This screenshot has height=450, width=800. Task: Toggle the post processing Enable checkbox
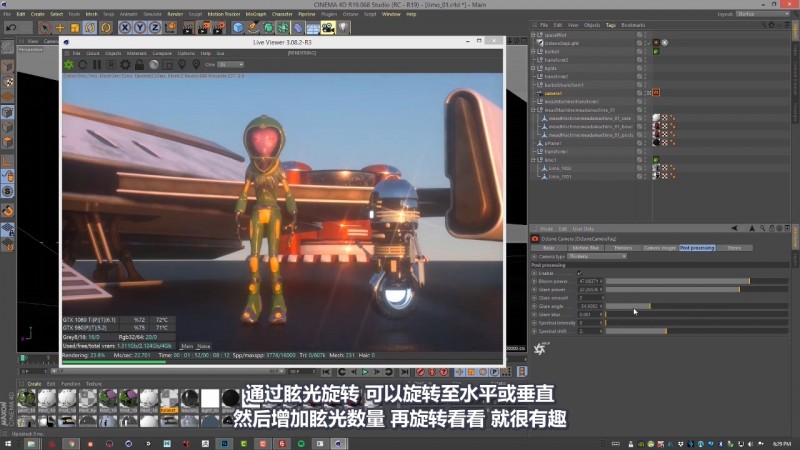(x=580, y=273)
